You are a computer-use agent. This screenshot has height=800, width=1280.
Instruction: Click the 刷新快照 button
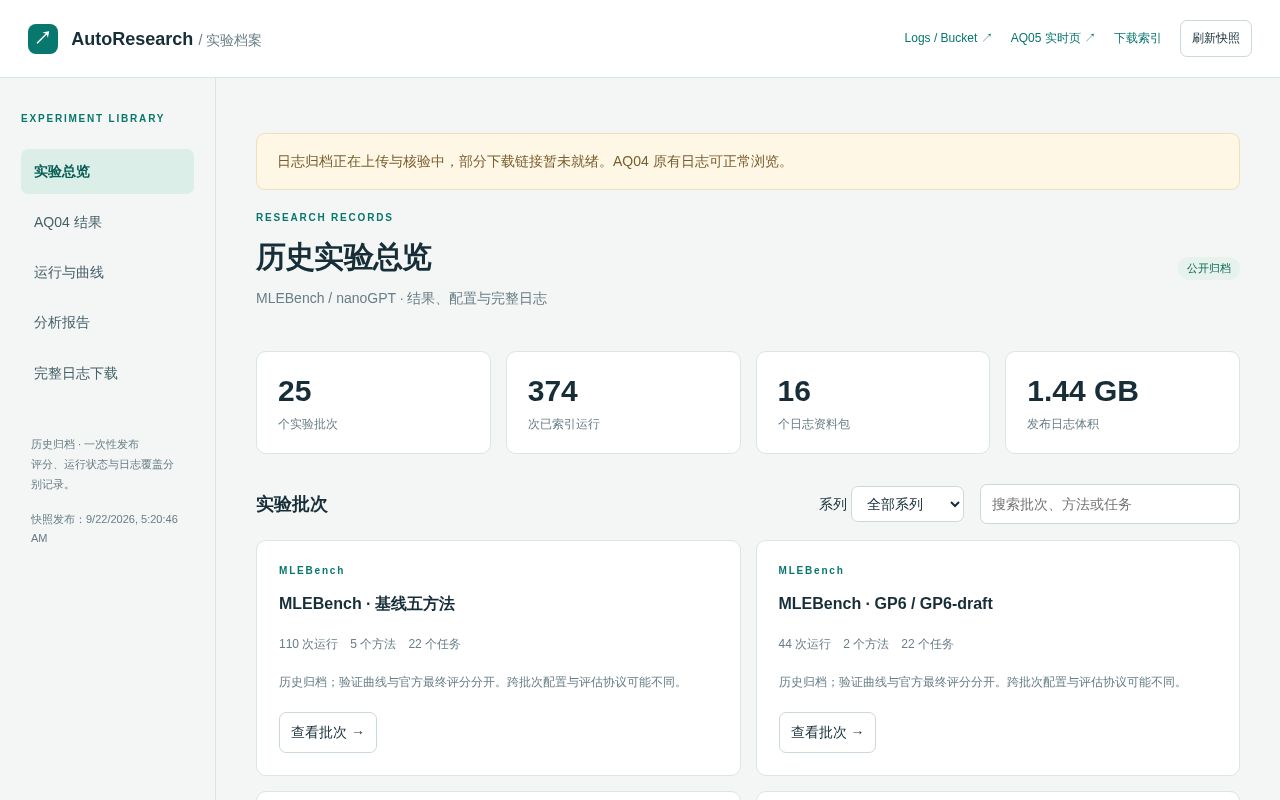coord(1216,38)
